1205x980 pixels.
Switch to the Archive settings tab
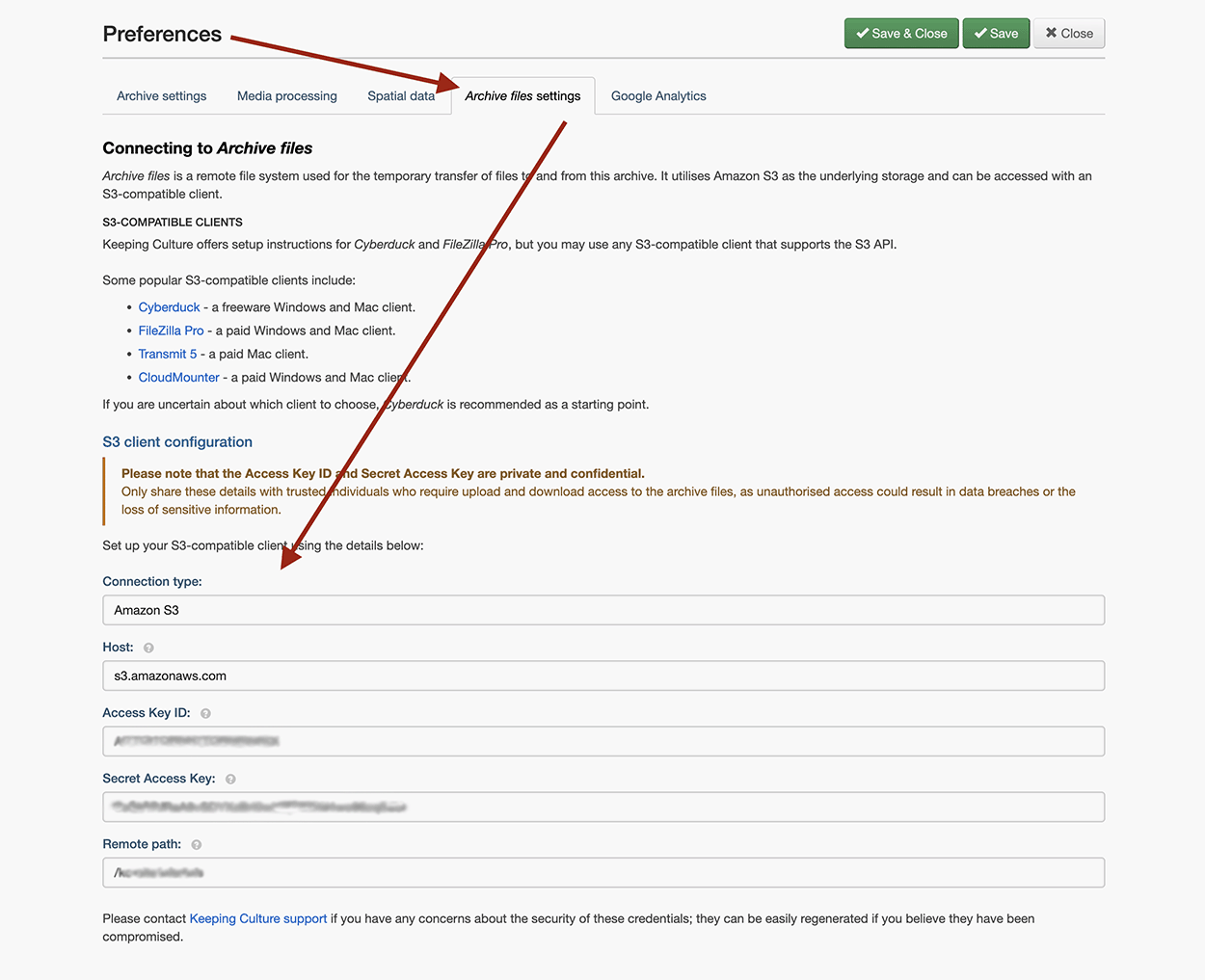[x=162, y=96]
